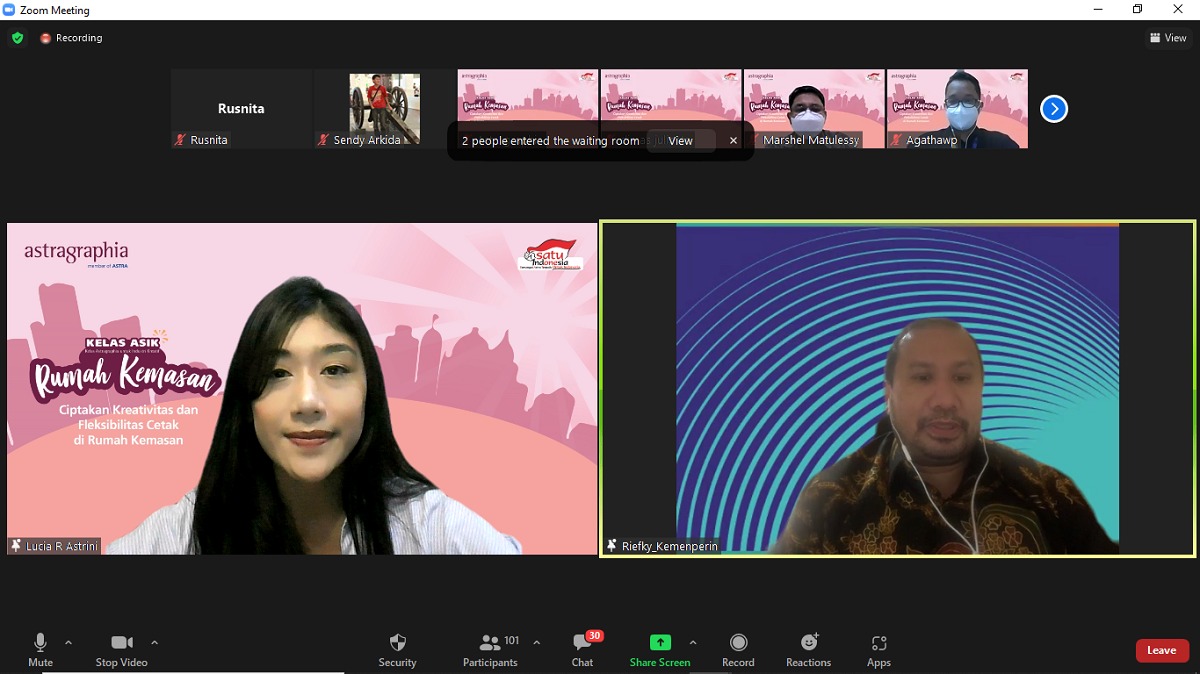This screenshot has height=674, width=1200.
Task: Open the View layout menu
Action: pyautogui.click(x=1168, y=38)
